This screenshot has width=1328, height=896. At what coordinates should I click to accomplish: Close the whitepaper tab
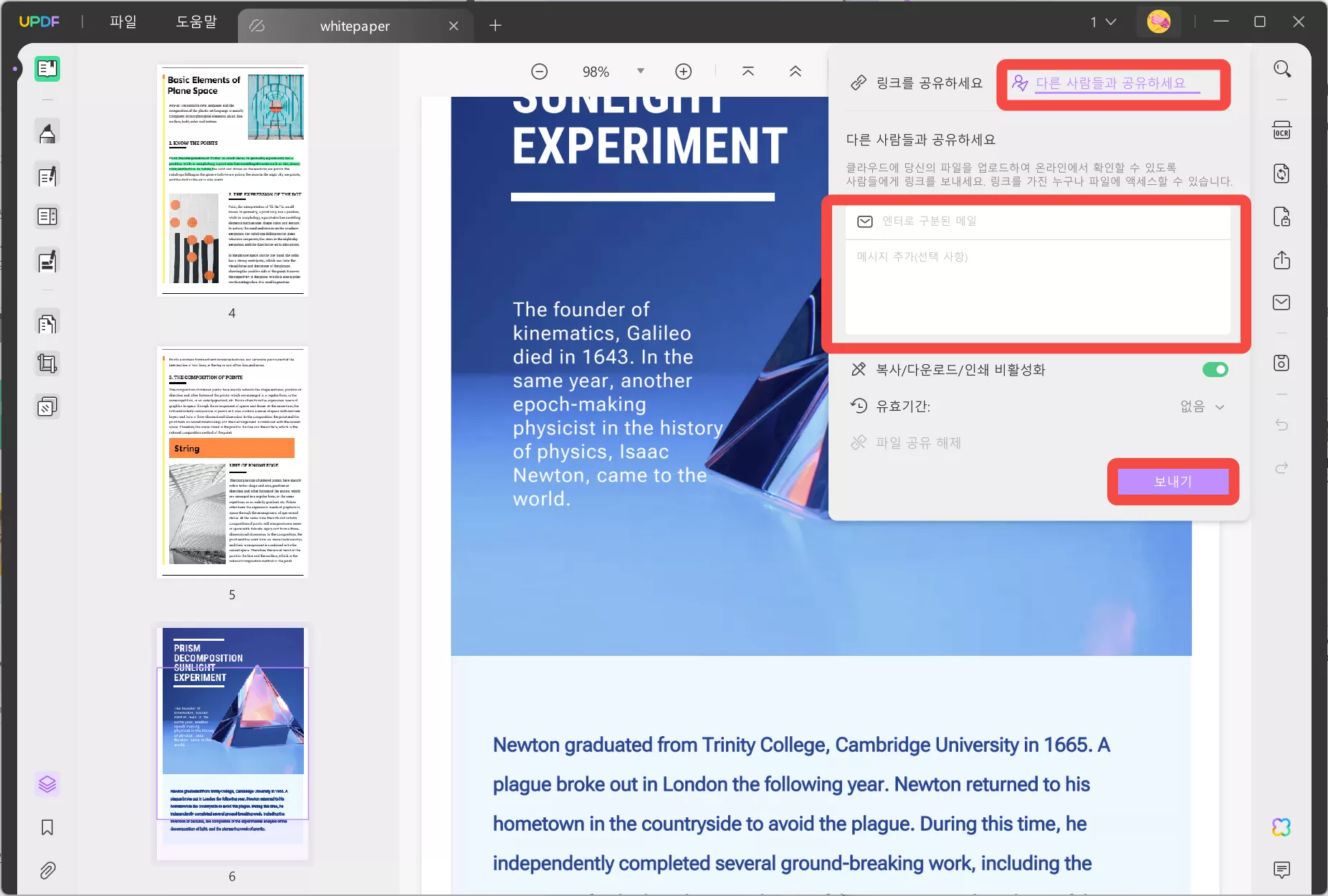point(454,27)
